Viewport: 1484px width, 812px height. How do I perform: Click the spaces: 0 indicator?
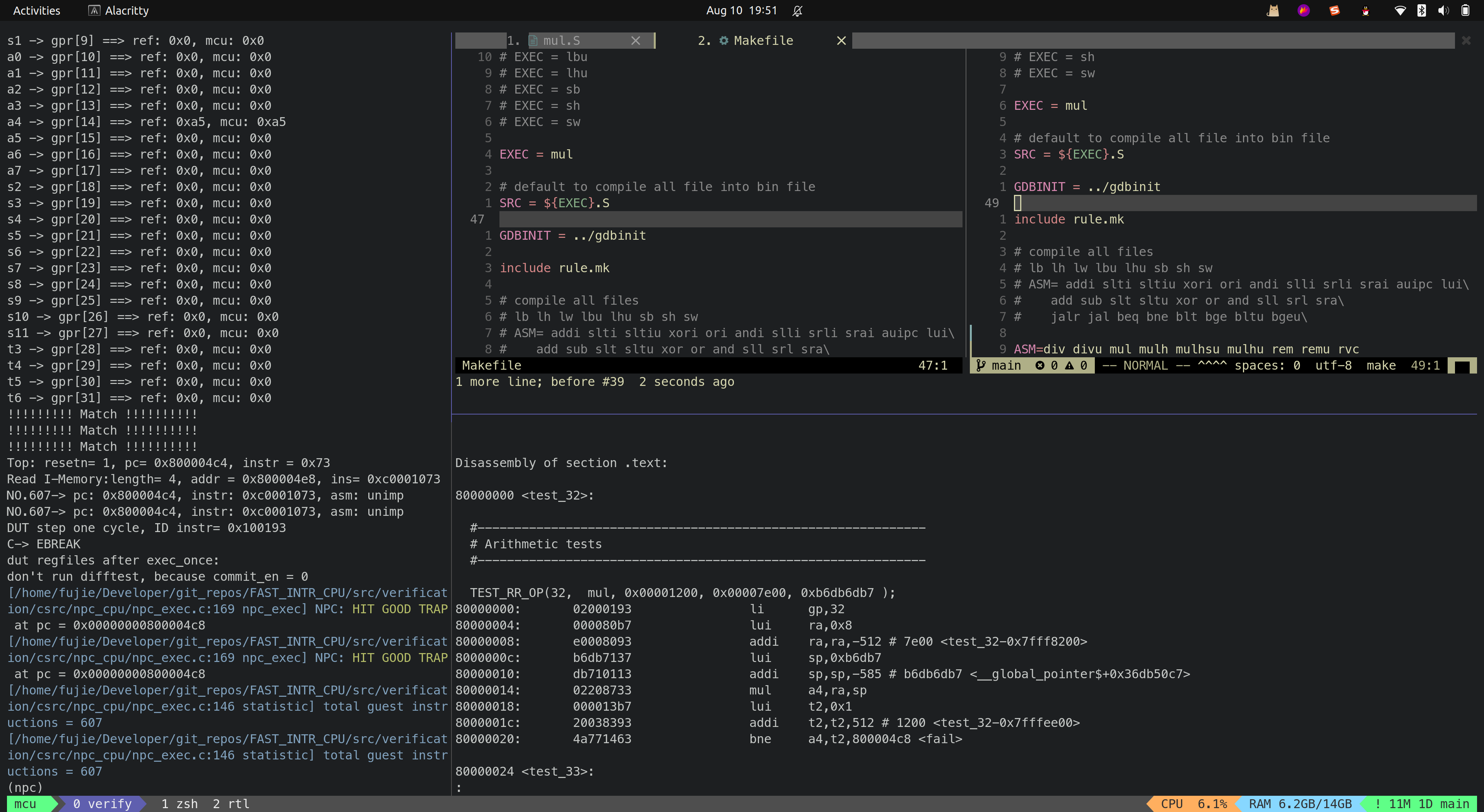(1267, 365)
